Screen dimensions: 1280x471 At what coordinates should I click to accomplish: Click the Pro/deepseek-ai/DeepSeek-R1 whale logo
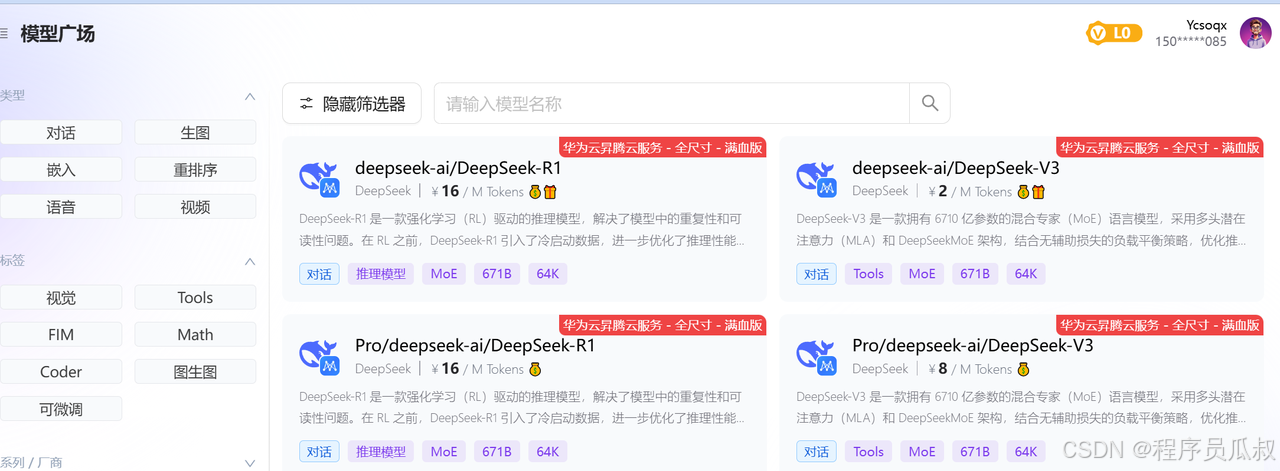click(x=320, y=357)
